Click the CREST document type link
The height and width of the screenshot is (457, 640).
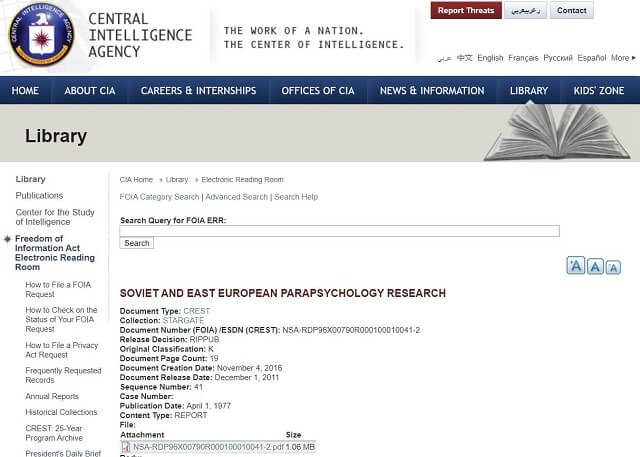pyautogui.click(x=196, y=311)
